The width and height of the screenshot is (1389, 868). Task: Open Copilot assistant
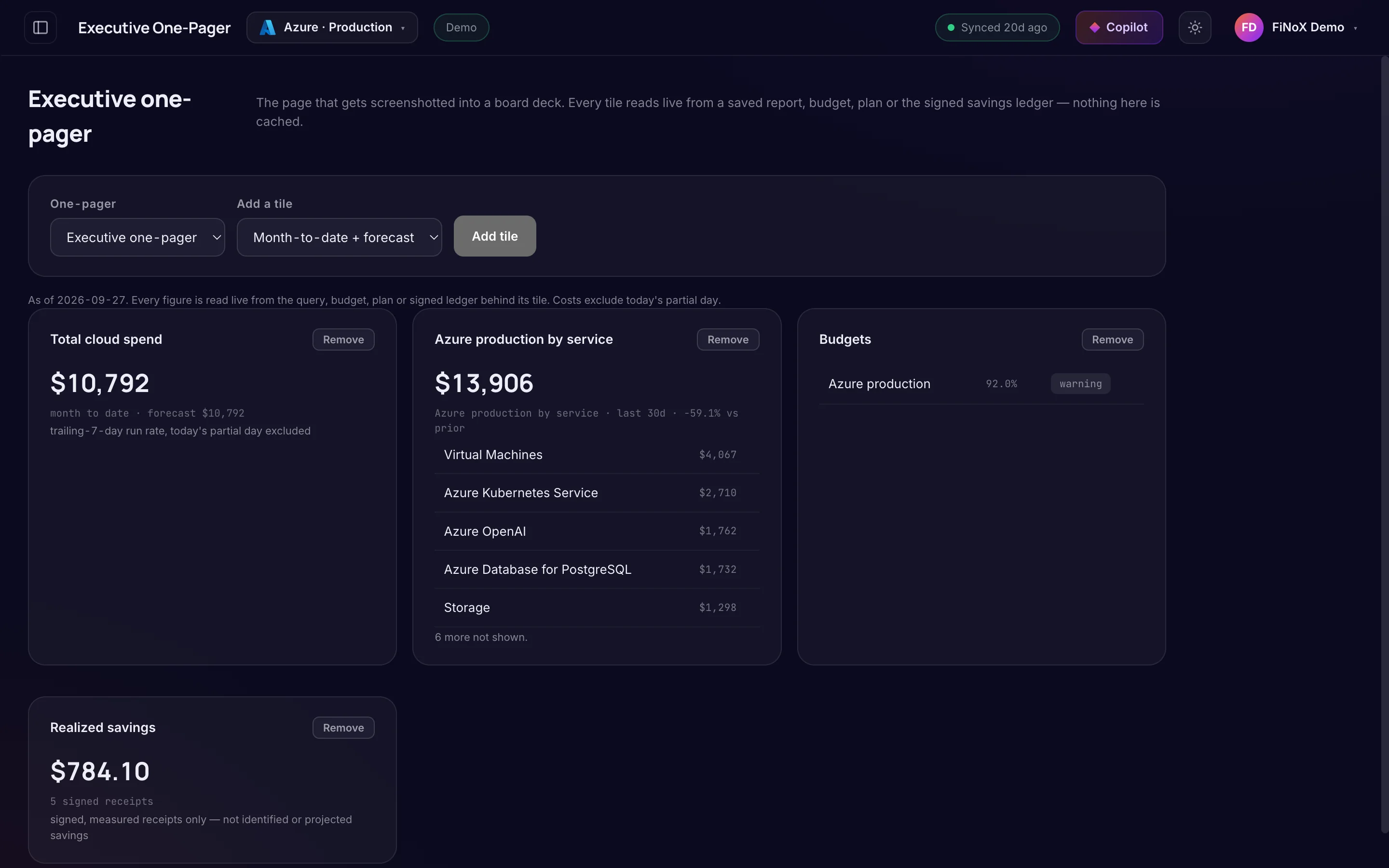coord(1118,27)
